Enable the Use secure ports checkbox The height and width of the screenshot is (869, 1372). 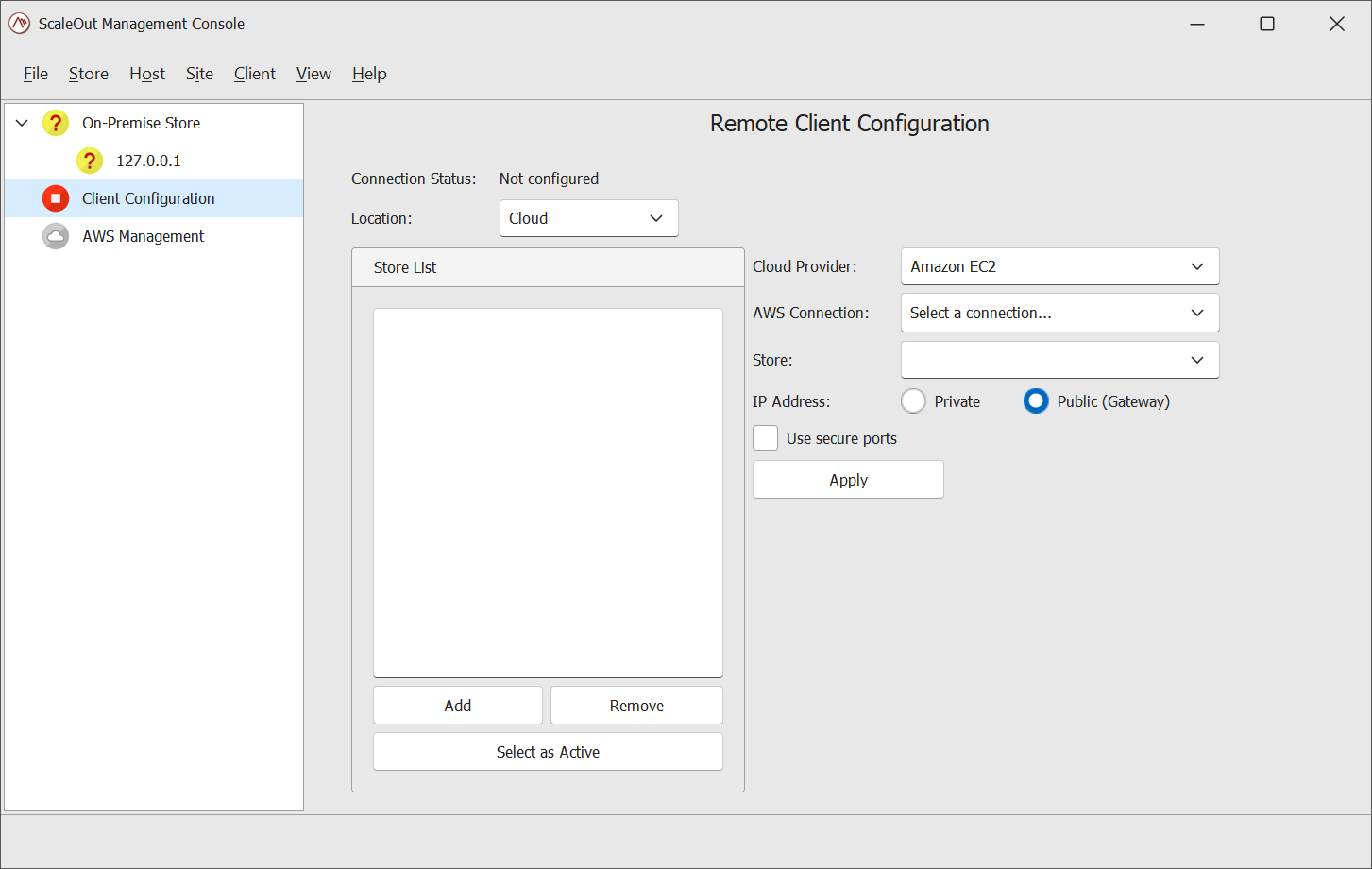(x=766, y=438)
